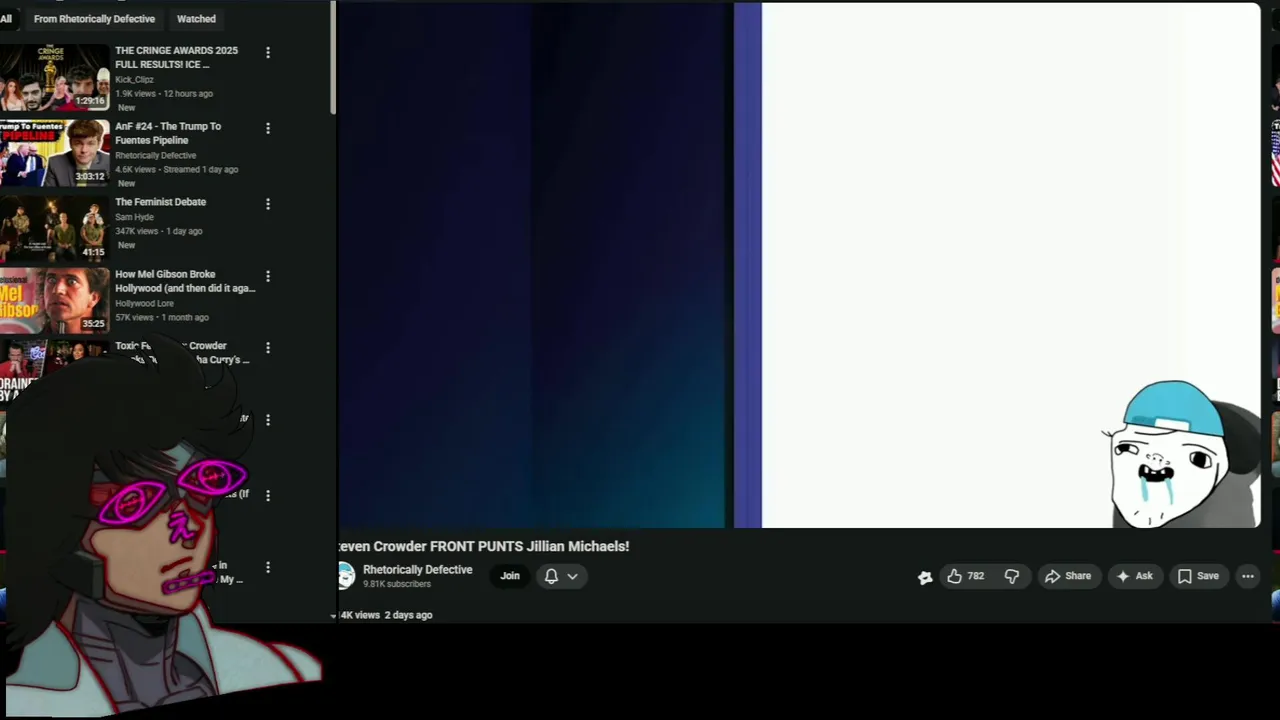Open more actions ellipsis under video
1280x720 pixels.
(x=1248, y=576)
